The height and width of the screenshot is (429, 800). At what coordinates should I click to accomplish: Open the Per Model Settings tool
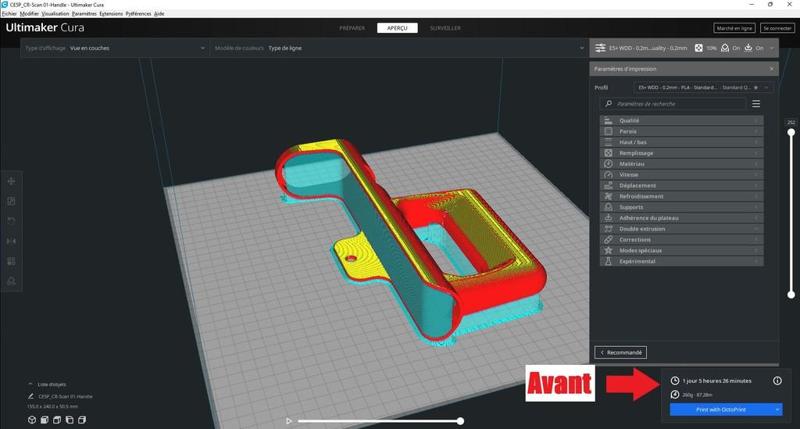tap(11, 261)
